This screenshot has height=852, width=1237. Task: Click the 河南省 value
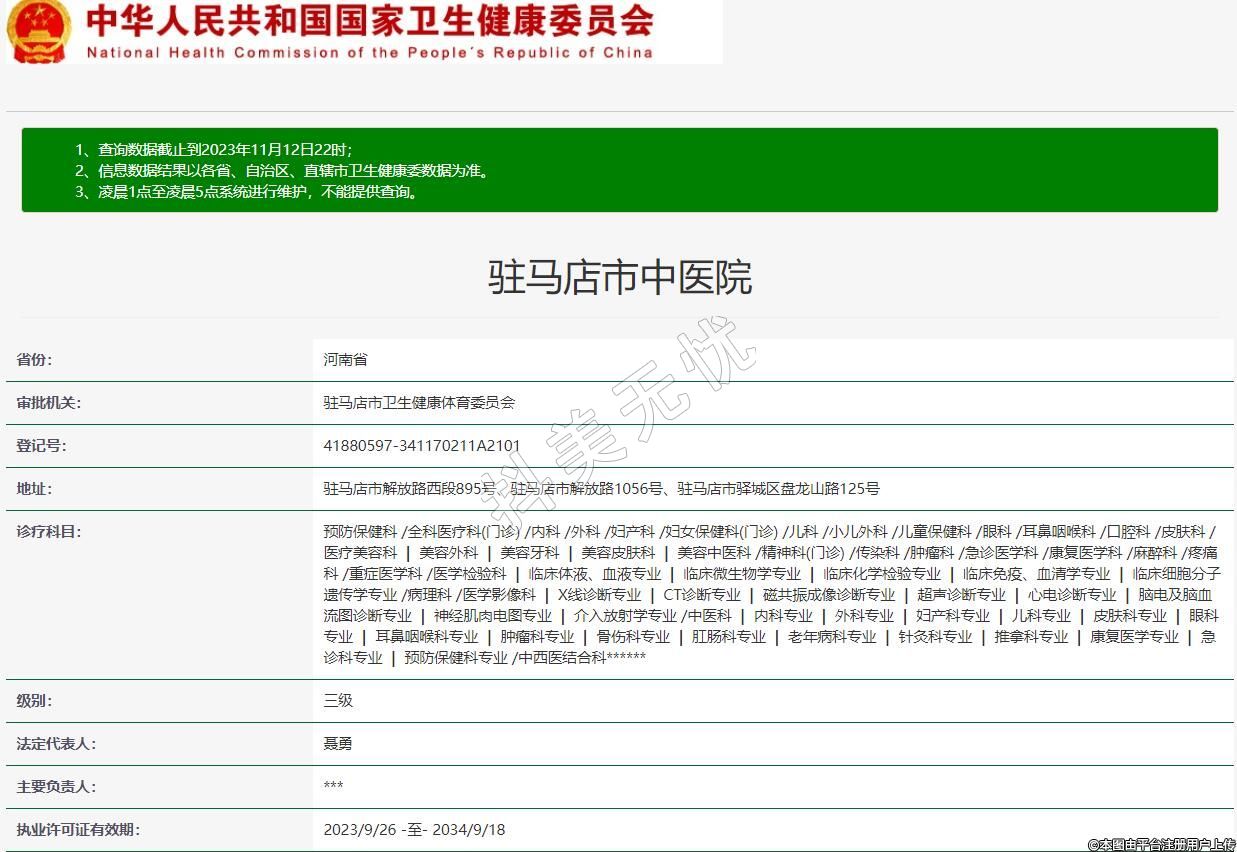pos(345,359)
